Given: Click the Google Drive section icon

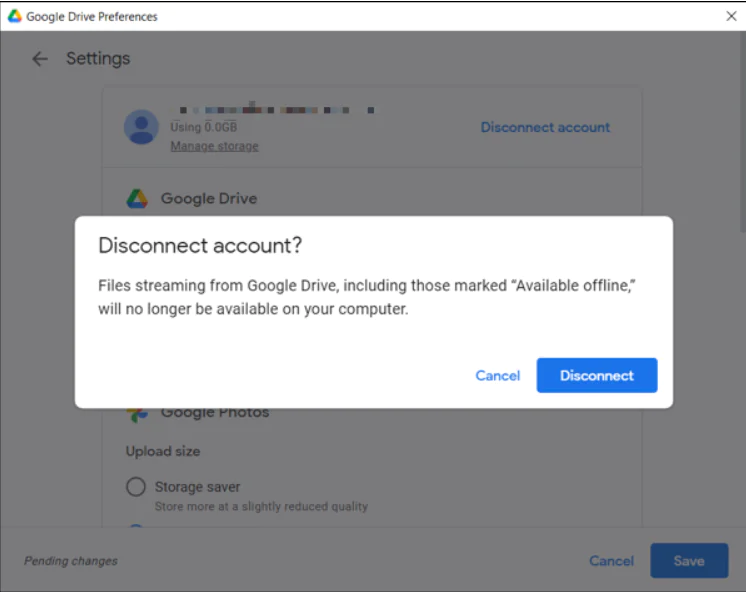Looking at the screenshot, I should (x=137, y=198).
